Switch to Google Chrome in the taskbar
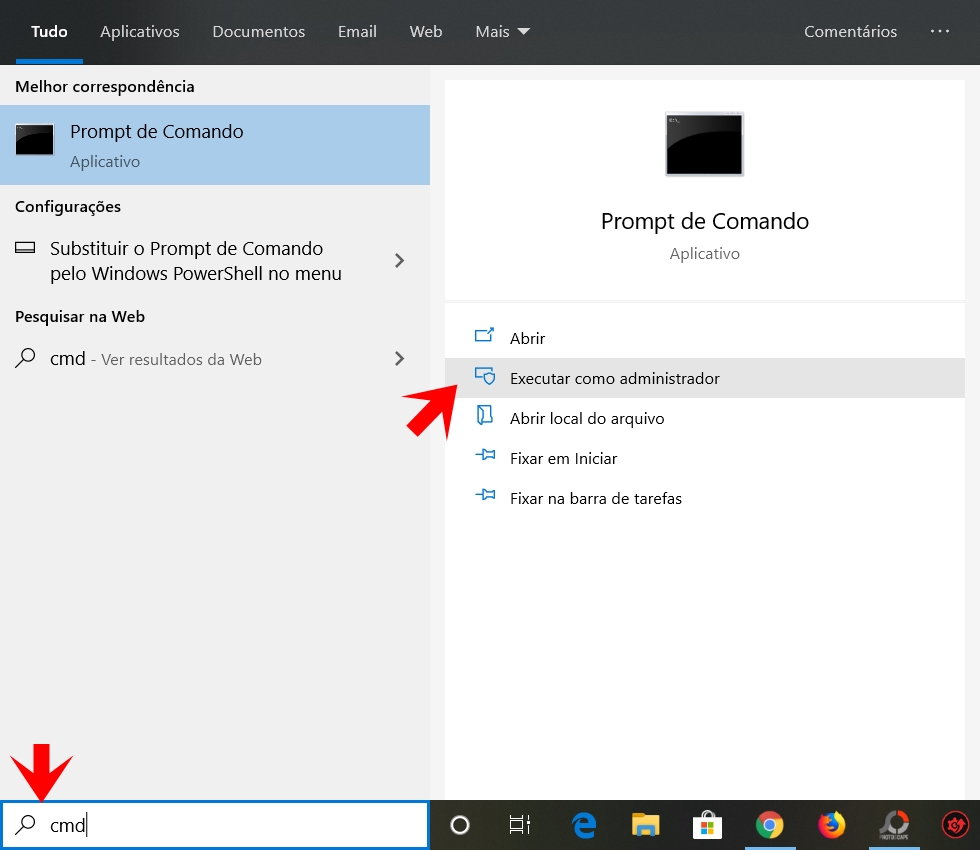Viewport: 980px width, 850px height. (x=769, y=825)
